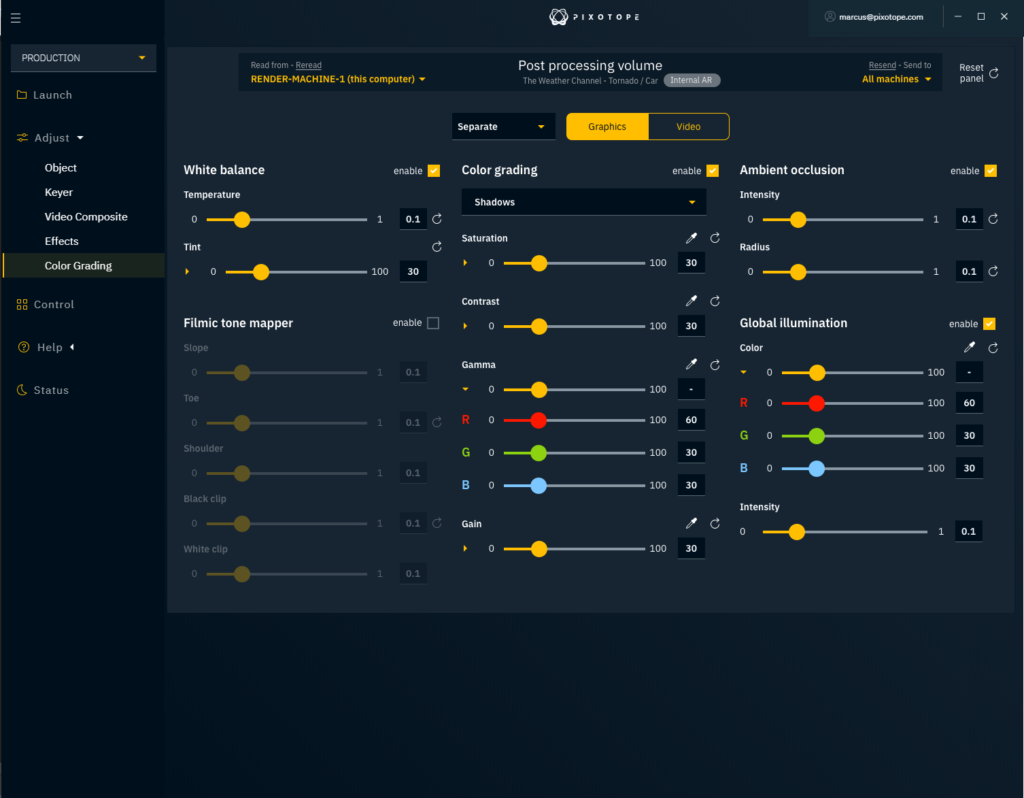Disable the White balance enable checkbox
The image size is (1024, 798).
(x=432, y=170)
